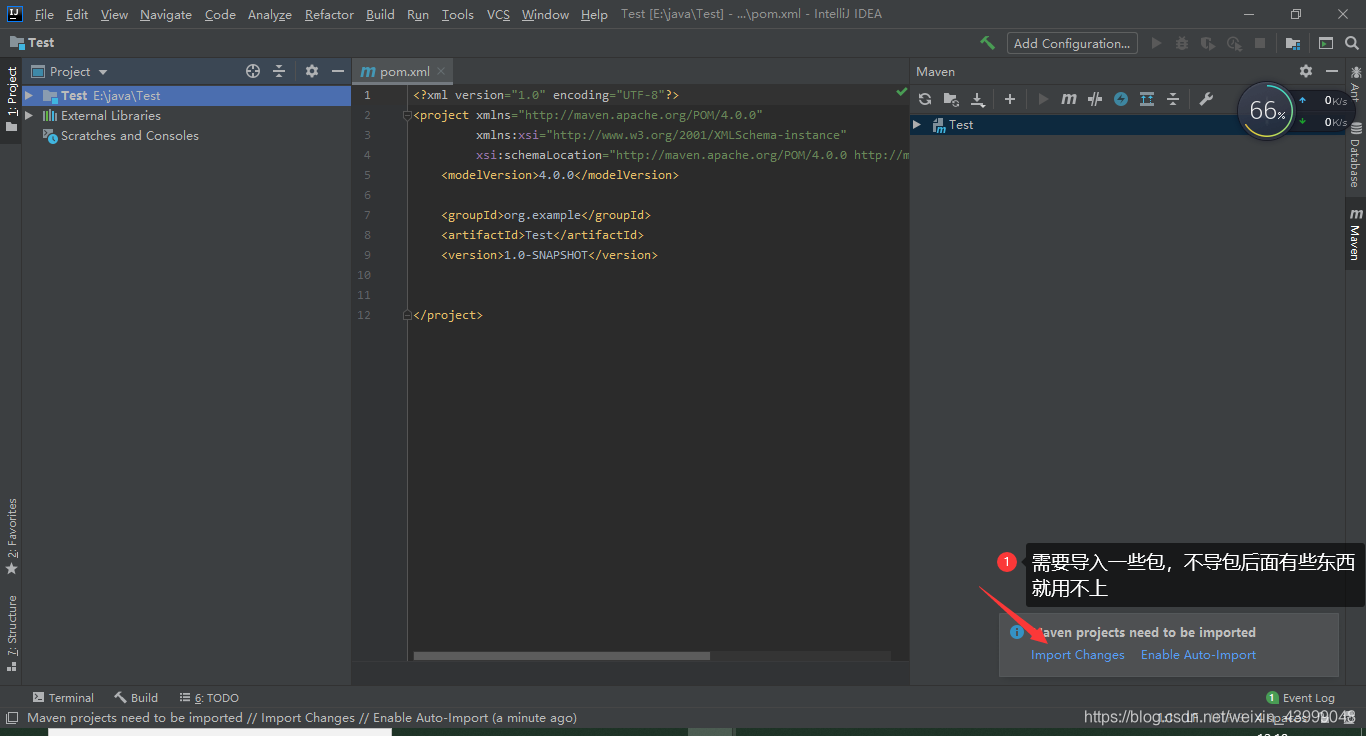
Task: Add Maven project with plus icon
Action: tap(1010, 99)
